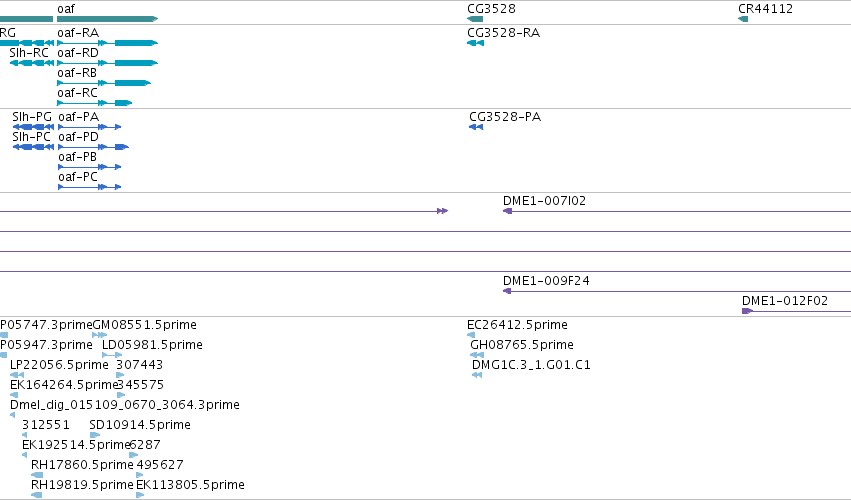Click the CG3528 gene arrow glyph
851x500 pixels.
coord(475,19)
